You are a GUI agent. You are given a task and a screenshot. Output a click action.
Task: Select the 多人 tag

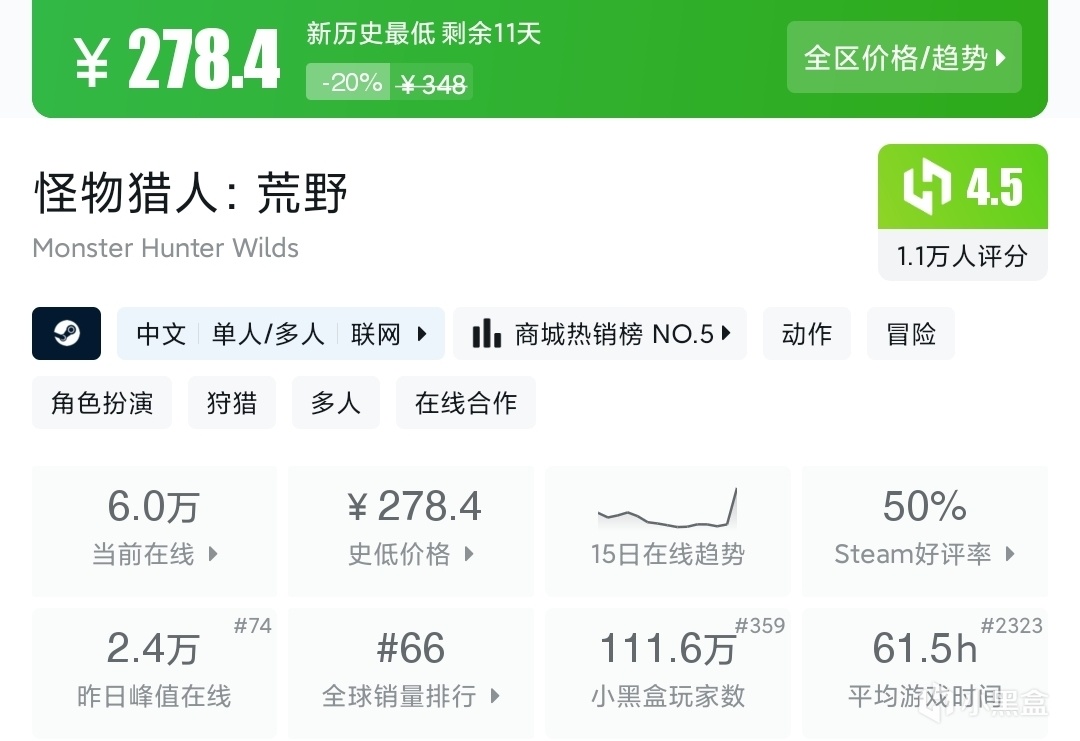coord(336,402)
